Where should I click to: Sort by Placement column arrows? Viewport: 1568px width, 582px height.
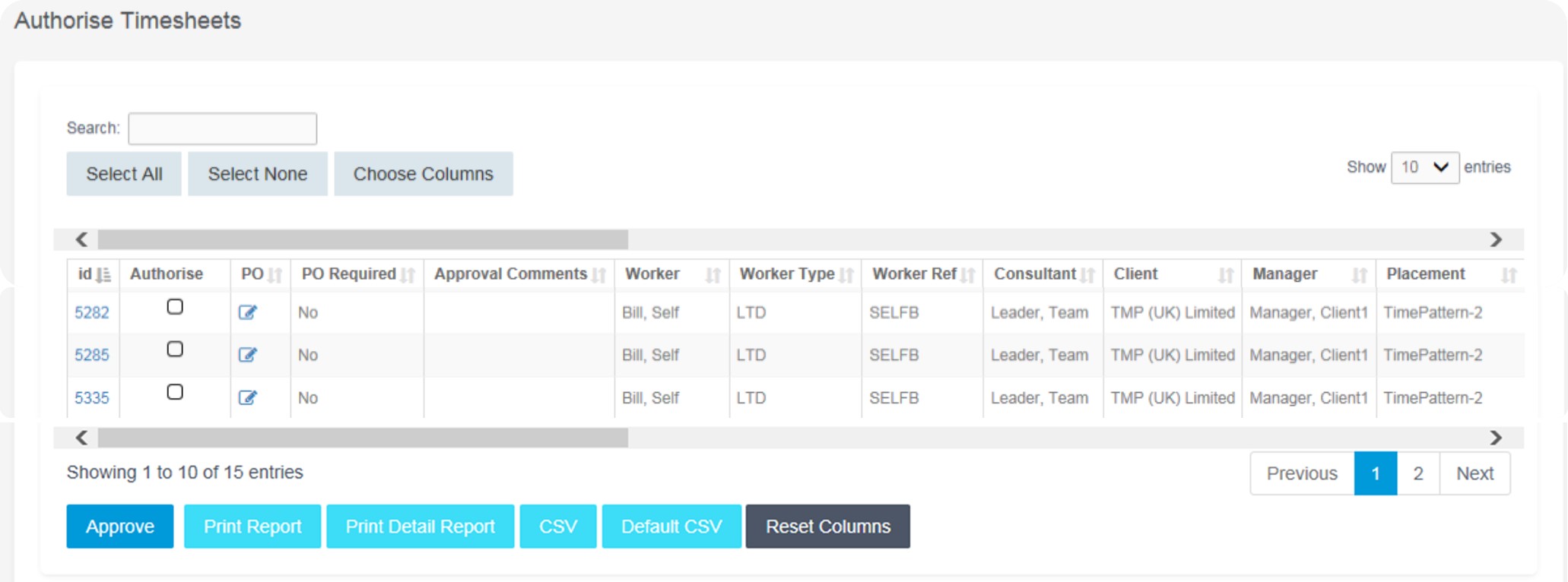pos(1509,275)
